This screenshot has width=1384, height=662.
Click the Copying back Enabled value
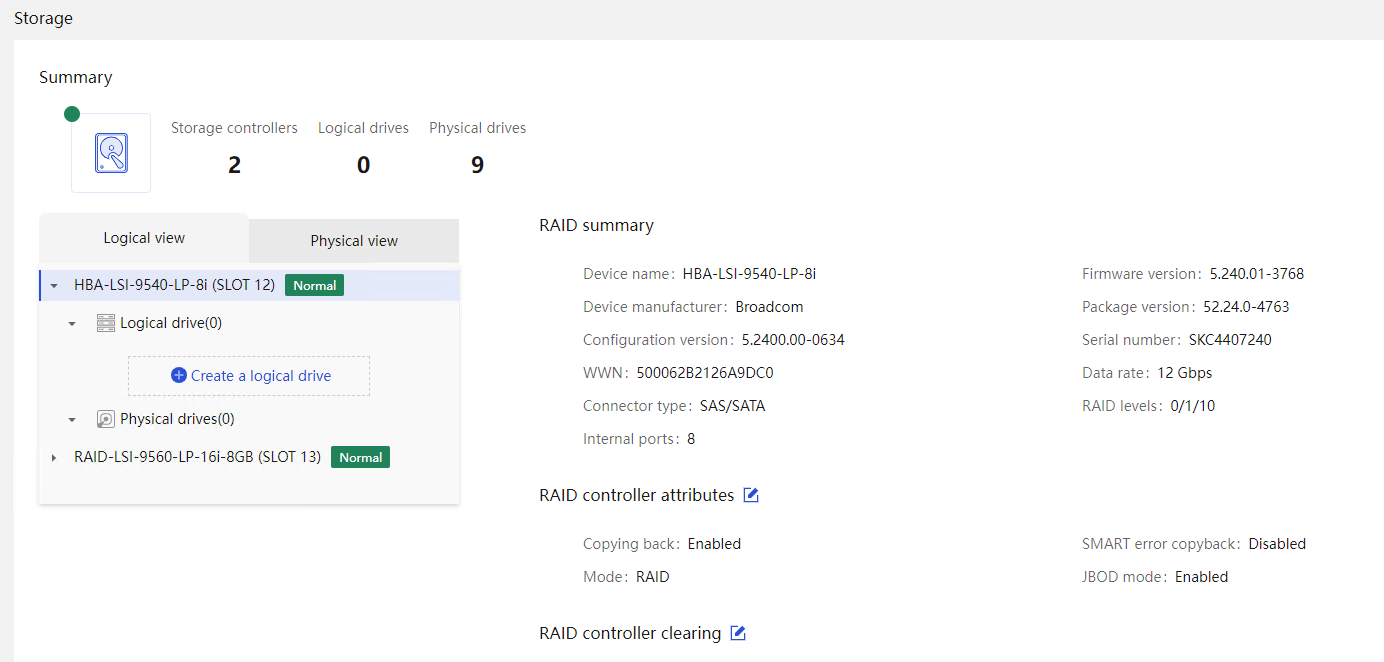pos(714,544)
